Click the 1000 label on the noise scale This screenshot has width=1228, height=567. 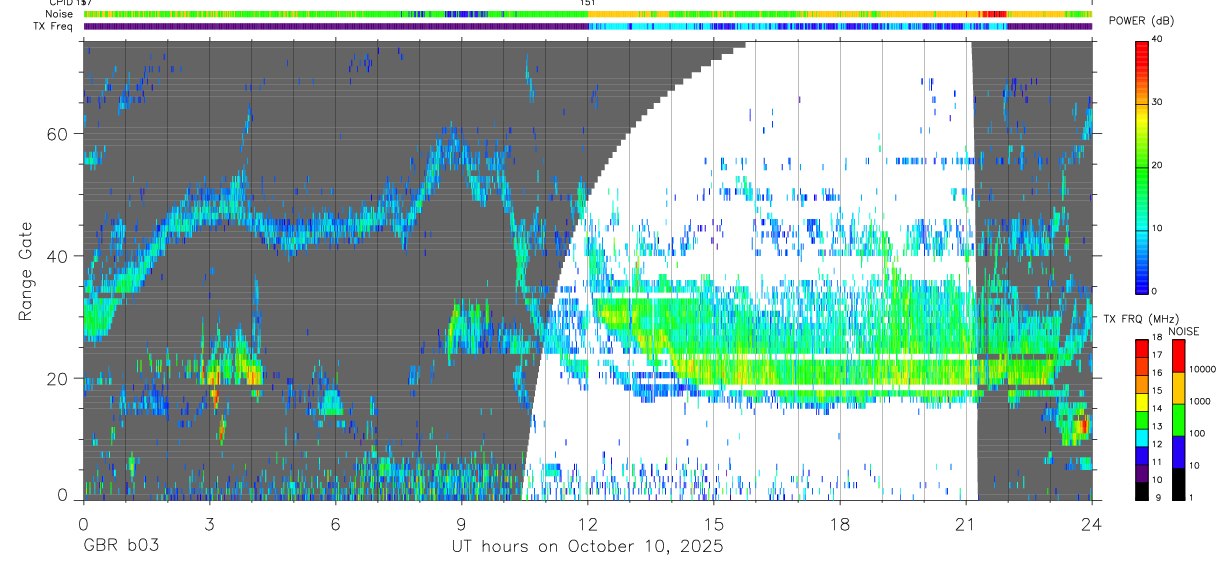click(x=1201, y=401)
